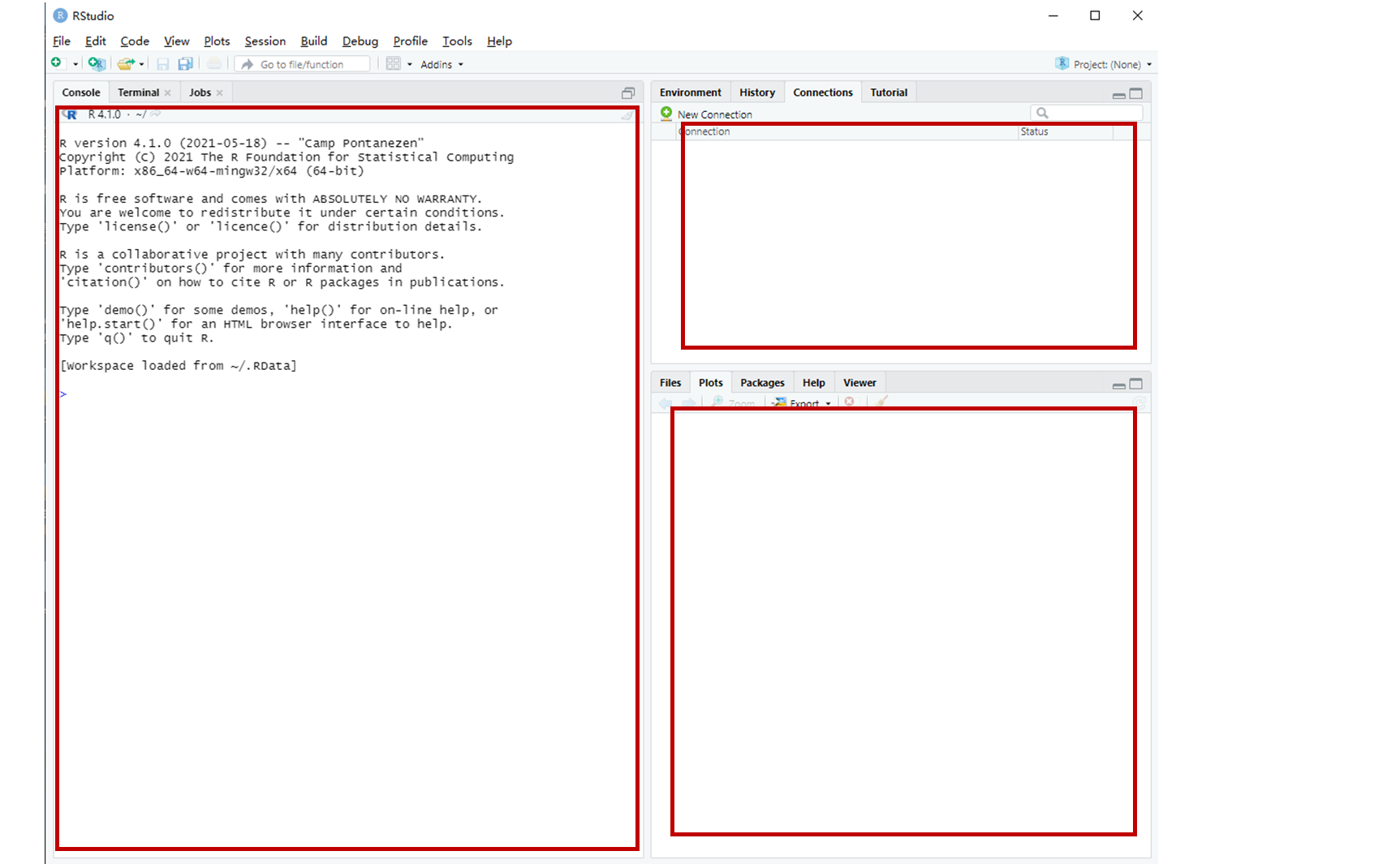Open the Code menu
The height and width of the screenshot is (864, 1400).
pyautogui.click(x=135, y=41)
